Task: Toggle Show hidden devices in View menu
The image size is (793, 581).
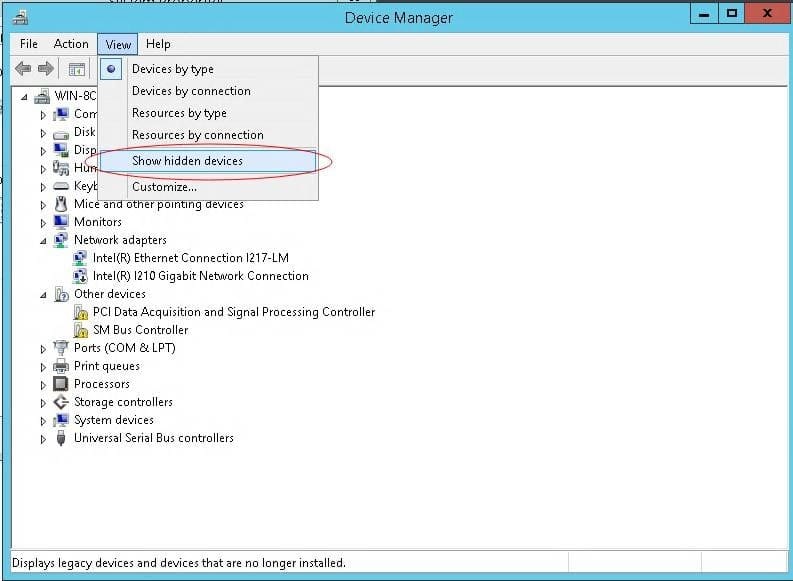Action: click(x=187, y=160)
